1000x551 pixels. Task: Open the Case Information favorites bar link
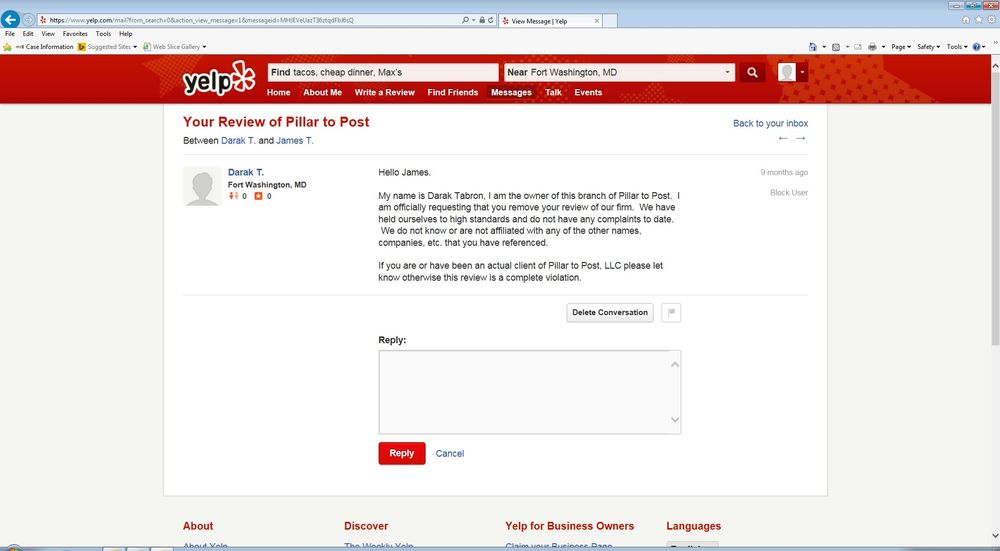click(44, 47)
